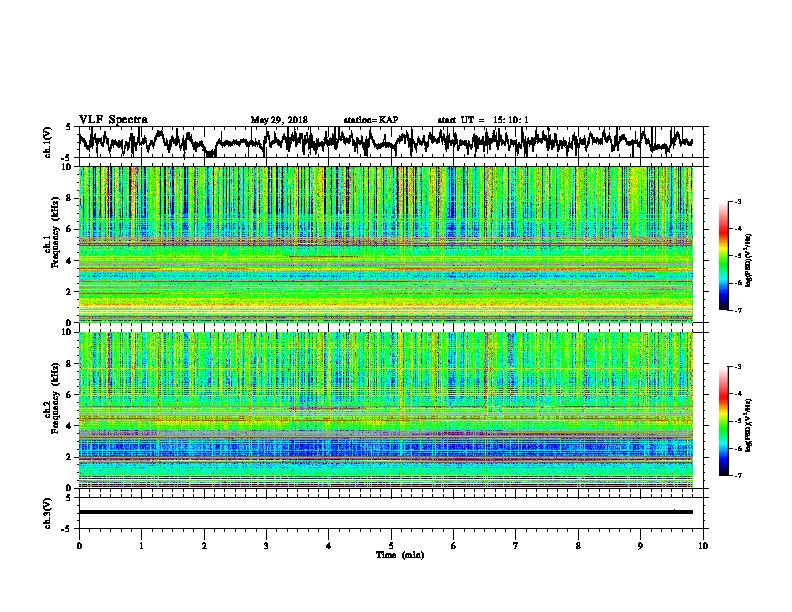Click the "-5" tick on ch.2 colorbar
The width and height of the screenshot is (792, 612).
(738, 421)
